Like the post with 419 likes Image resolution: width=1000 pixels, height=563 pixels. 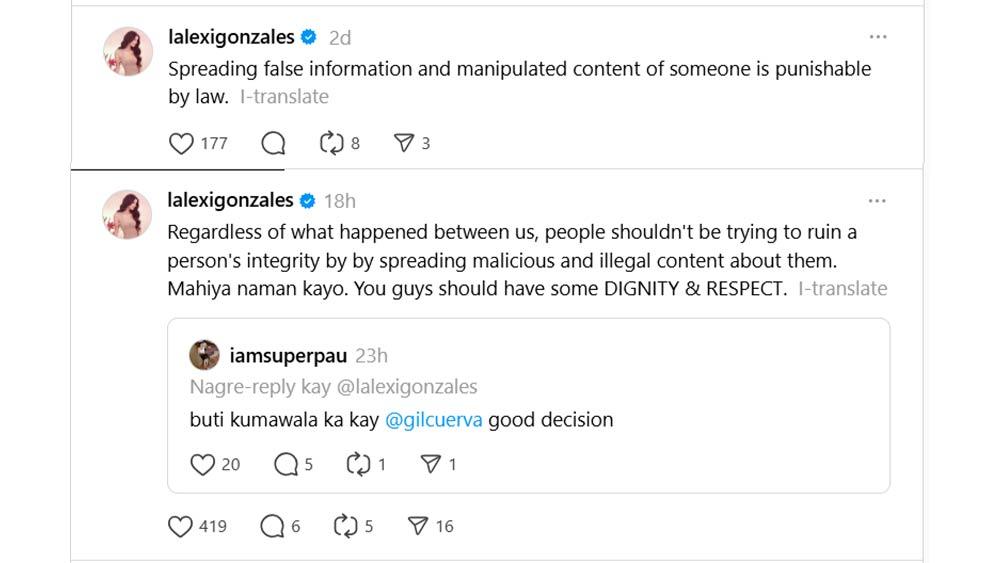(181, 526)
